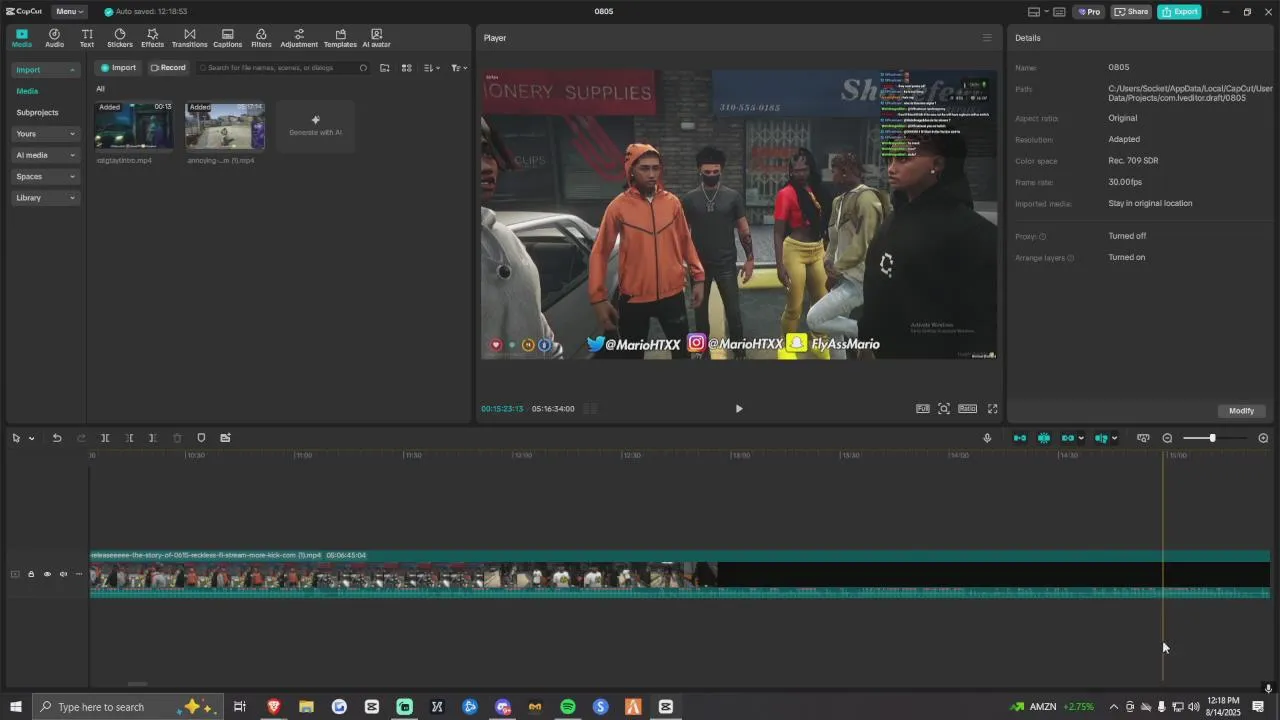Click the Full quality preview button
The height and width of the screenshot is (720, 1280).
coord(922,409)
